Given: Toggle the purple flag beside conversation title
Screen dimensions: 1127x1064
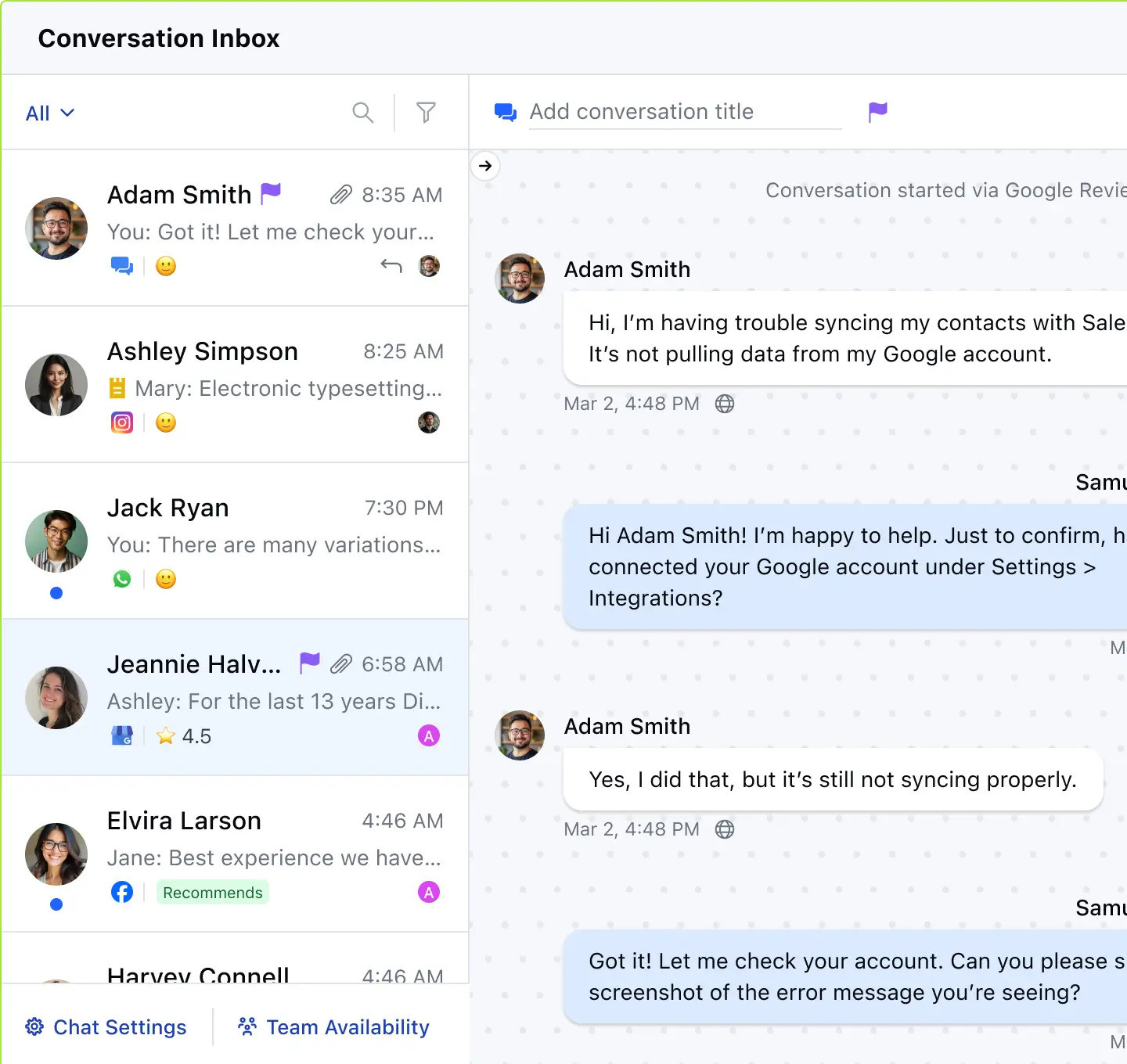Looking at the screenshot, I should click(877, 112).
